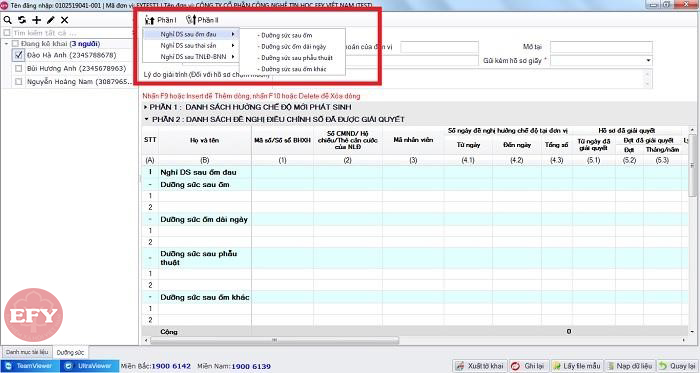
Task: Click Quay lại back button
Action: coord(678,366)
